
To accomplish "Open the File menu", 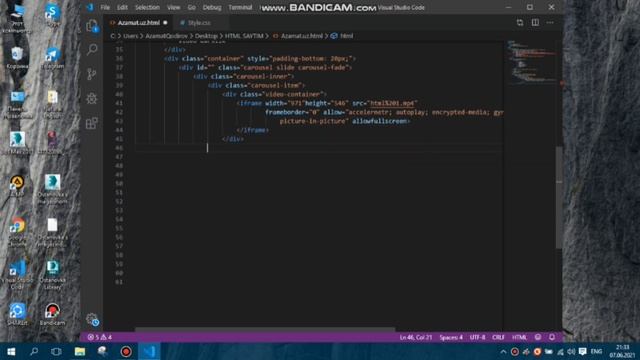I will (x=105, y=7).
